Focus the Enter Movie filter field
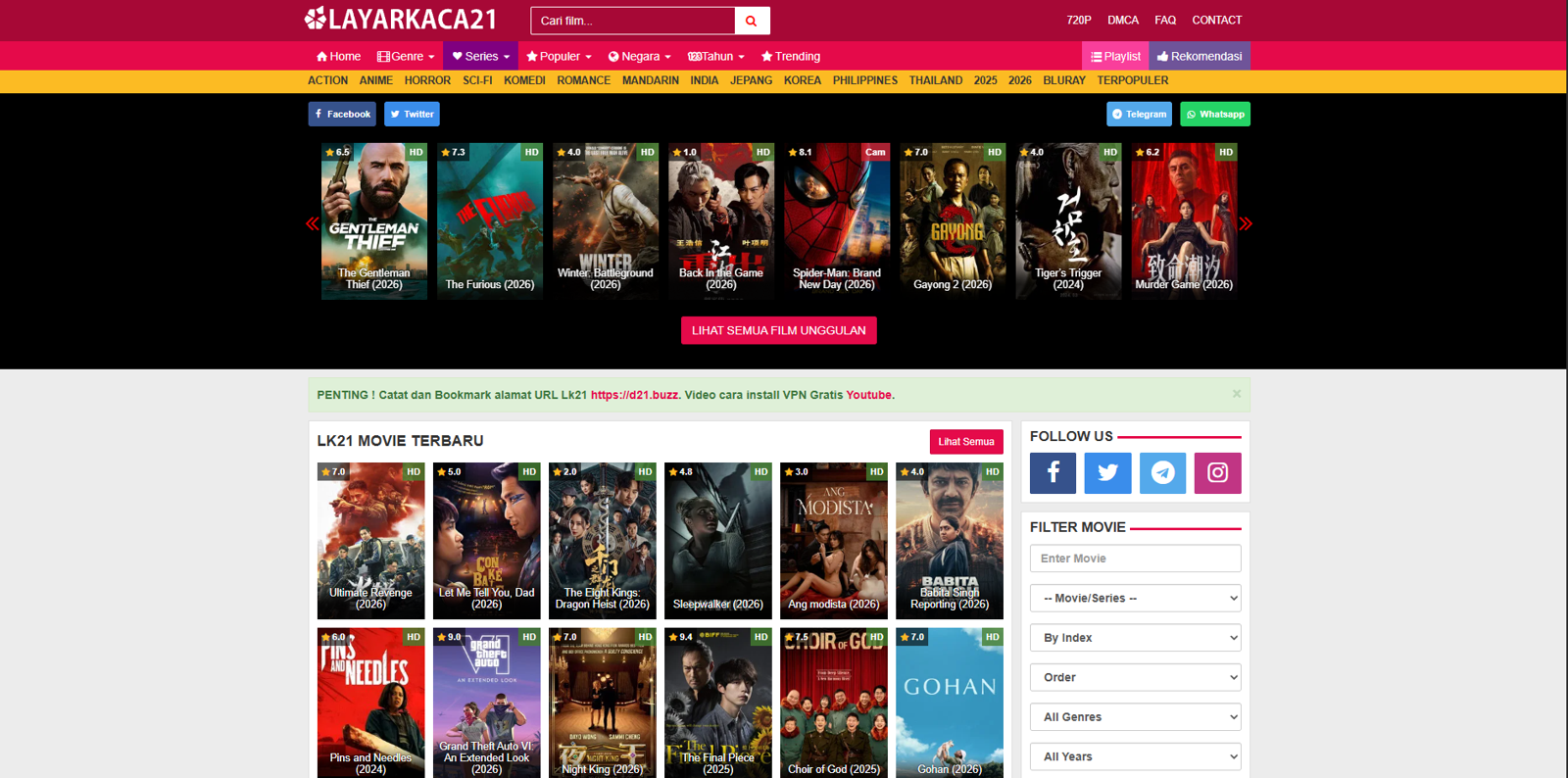Image resolution: width=1568 pixels, height=778 pixels. pyautogui.click(x=1136, y=559)
